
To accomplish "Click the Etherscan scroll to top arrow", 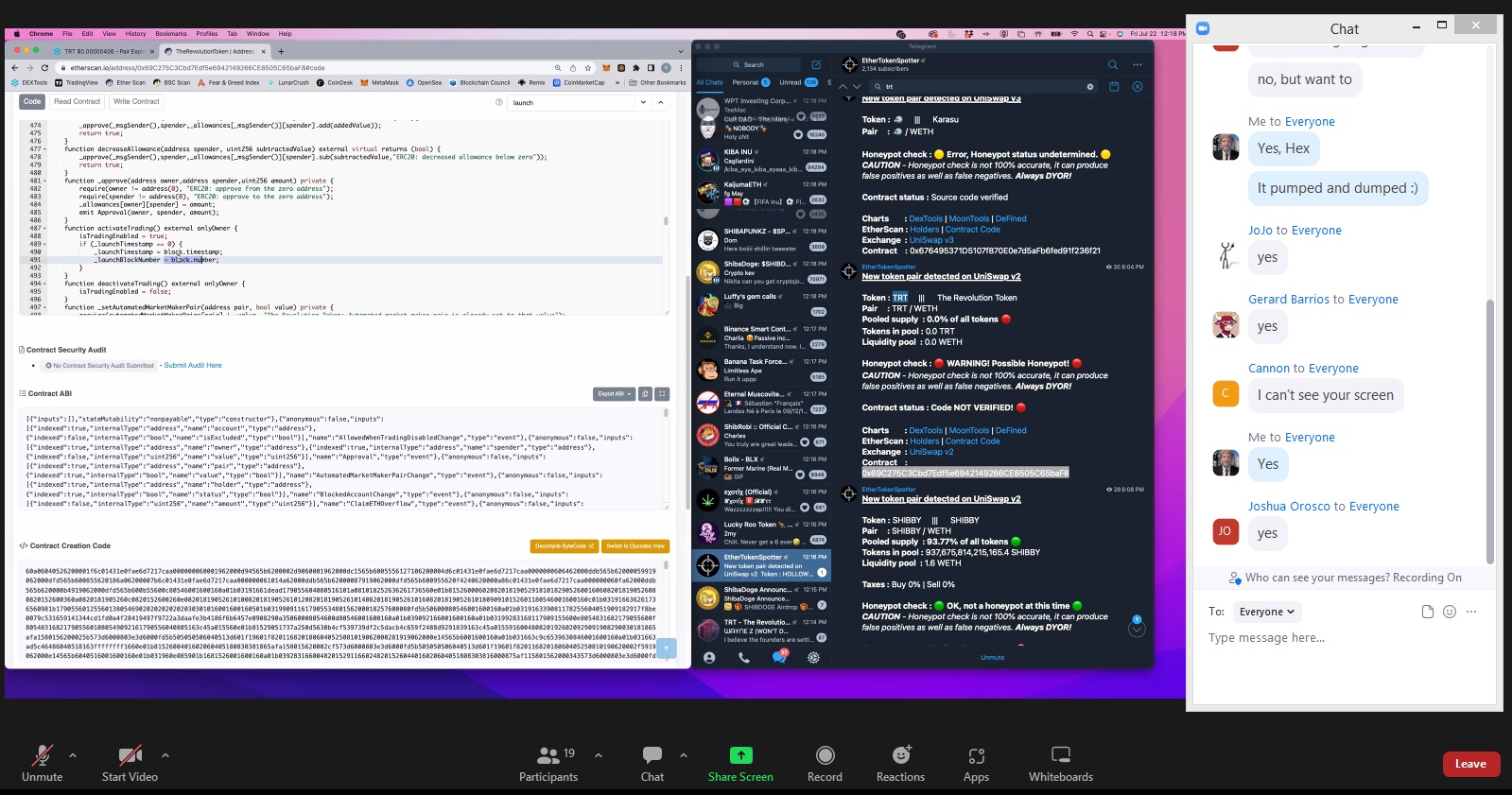I will point(667,648).
